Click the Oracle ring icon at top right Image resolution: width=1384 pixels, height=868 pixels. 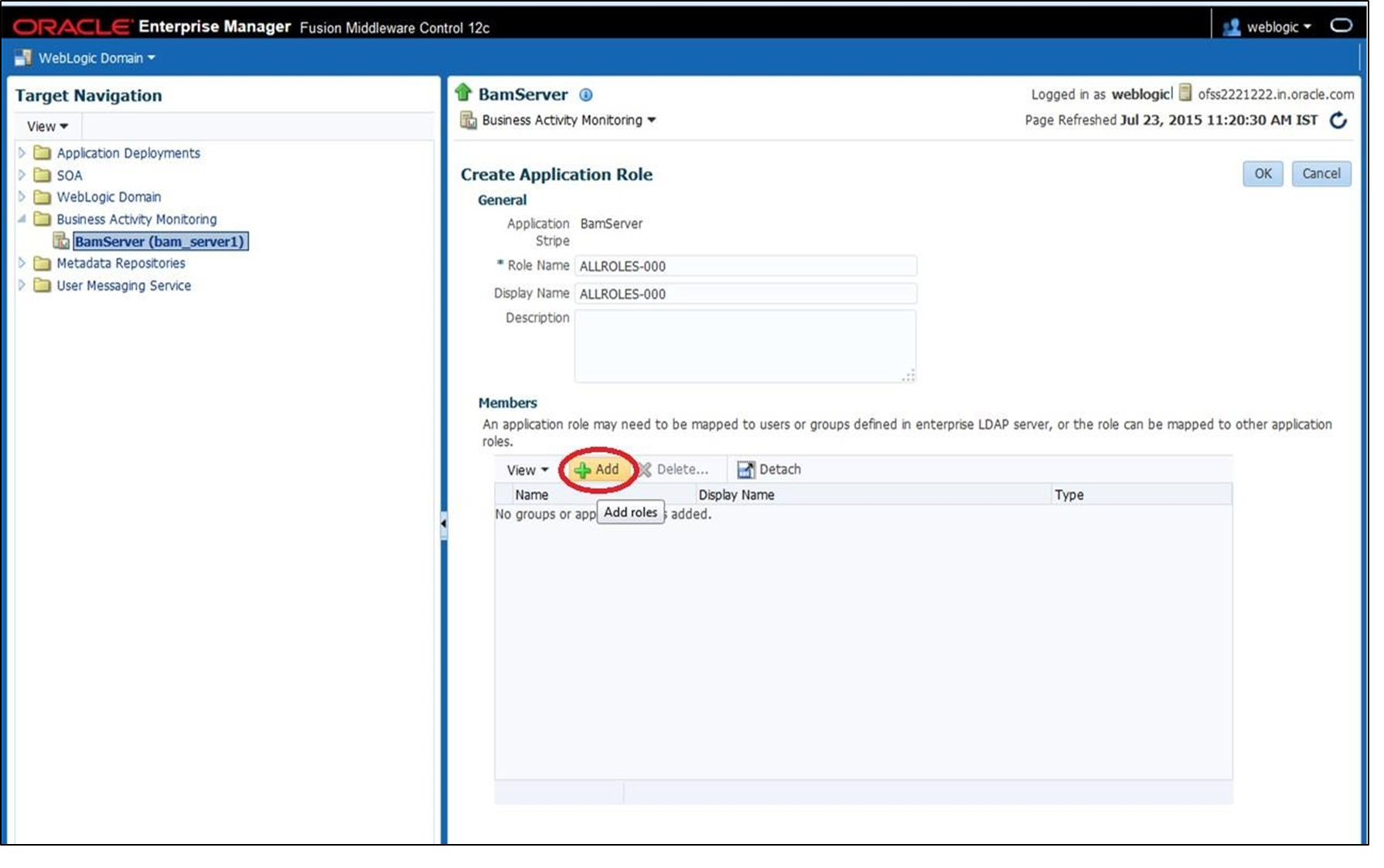[x=1341, y=26]
